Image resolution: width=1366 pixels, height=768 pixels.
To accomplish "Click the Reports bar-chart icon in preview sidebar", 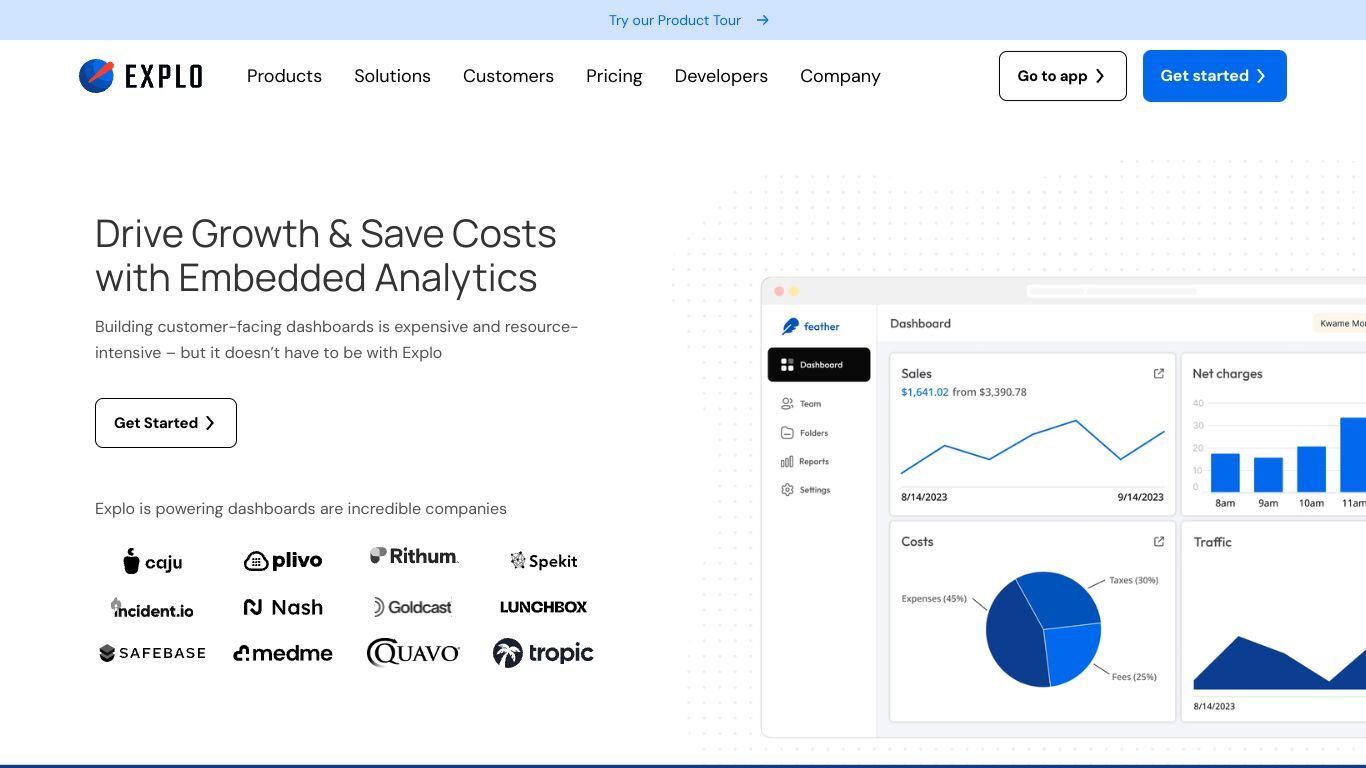I will (x=787, y=462).
